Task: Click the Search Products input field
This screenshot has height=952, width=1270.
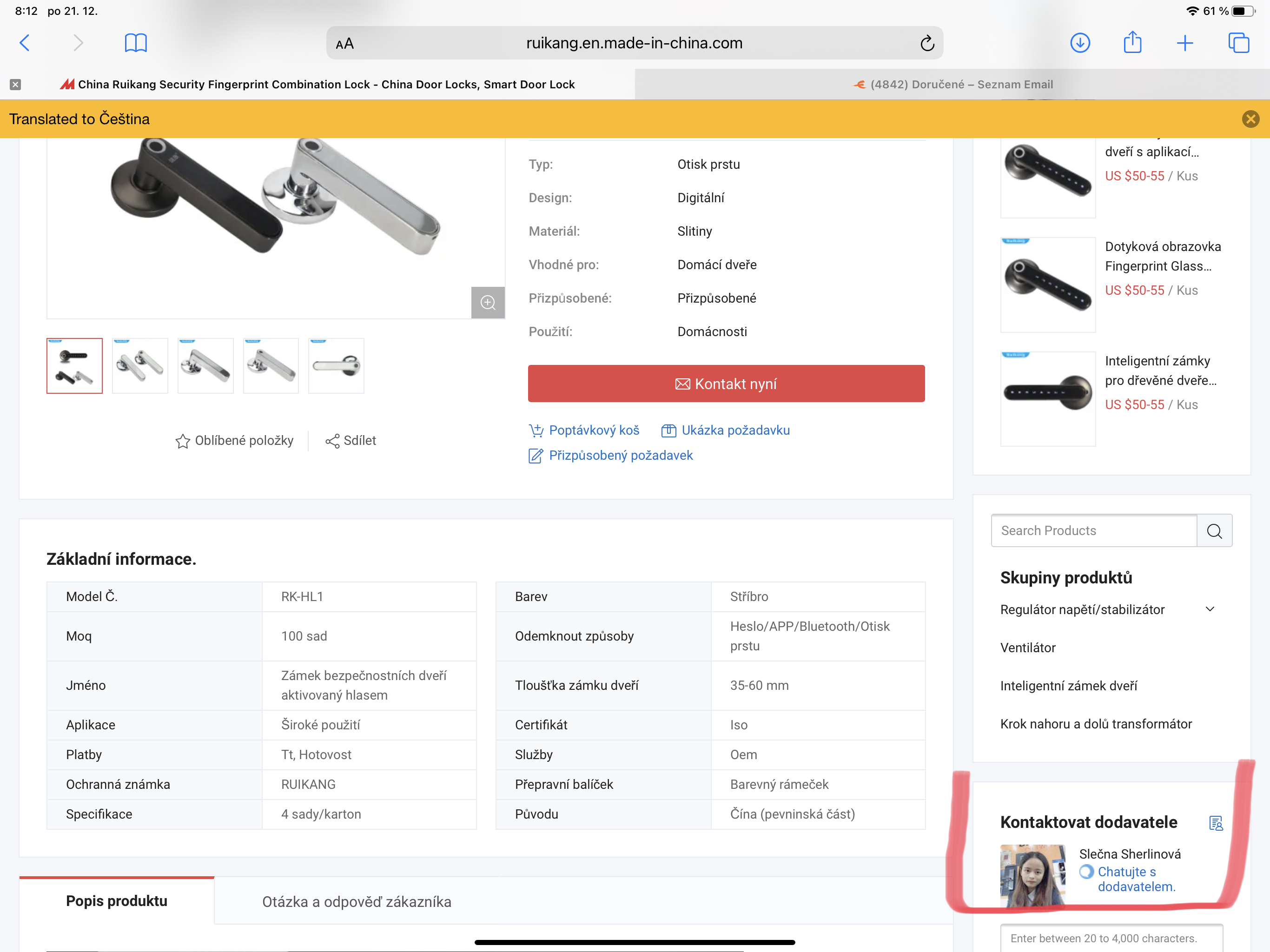Action: [1093, 530]
